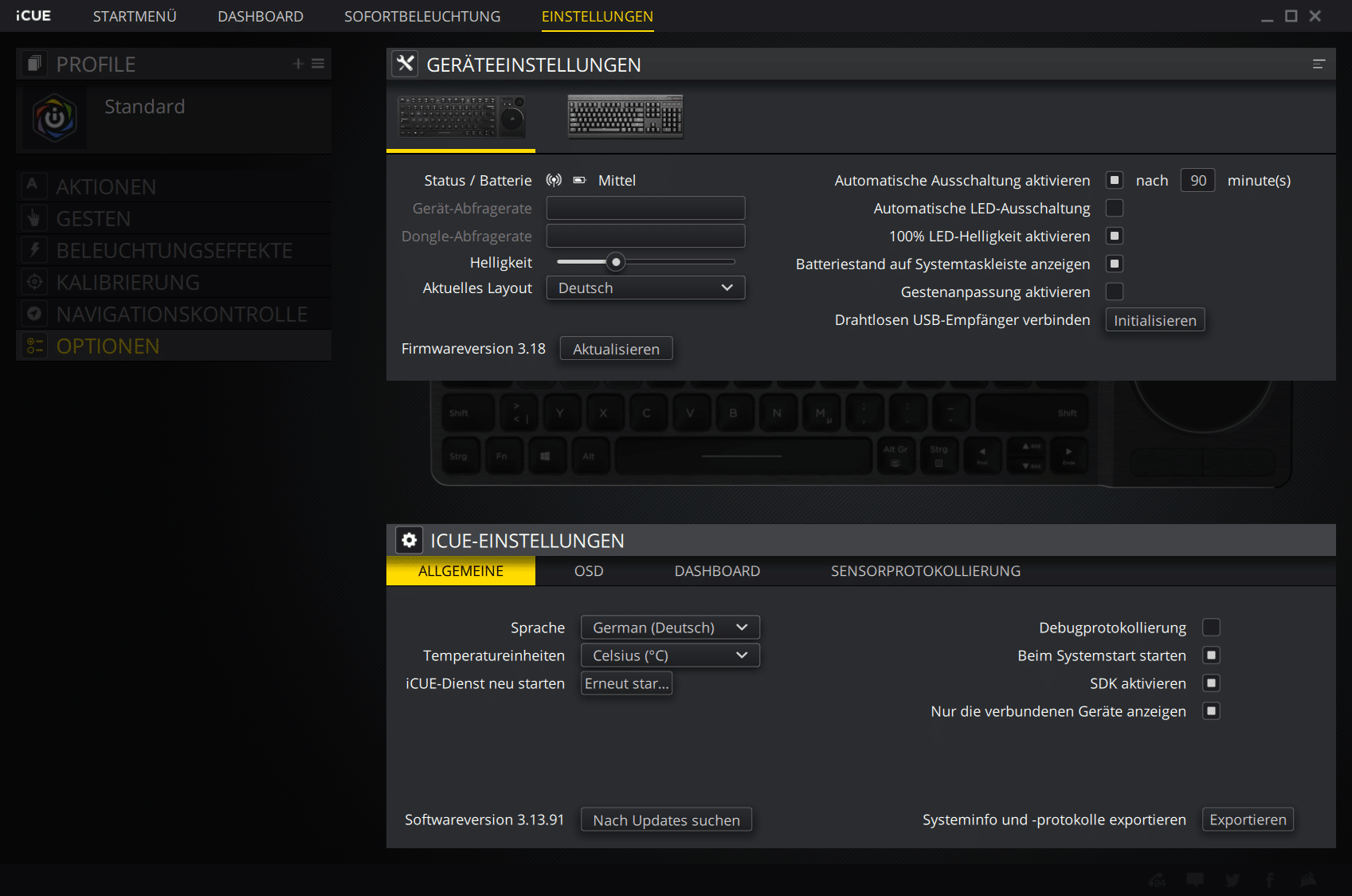
Task: Go to the Sofortbeleuchtung menu
Action: click(422, 17)
